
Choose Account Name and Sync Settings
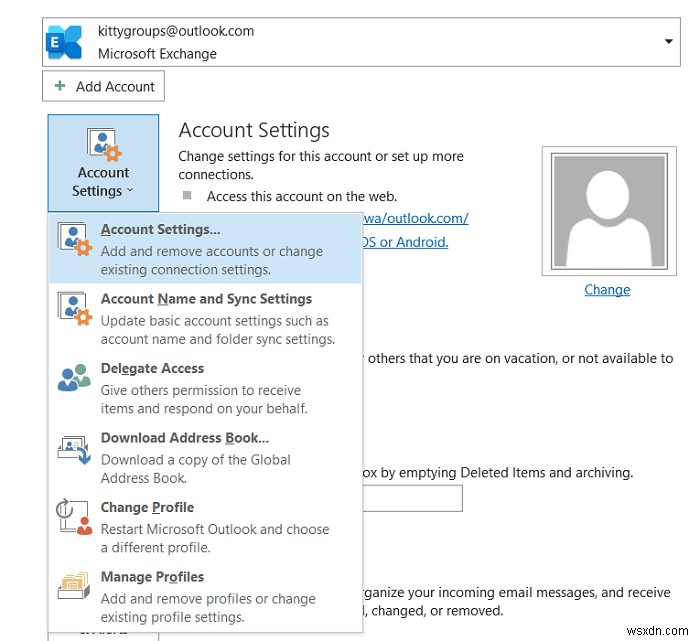pos(205,318)
